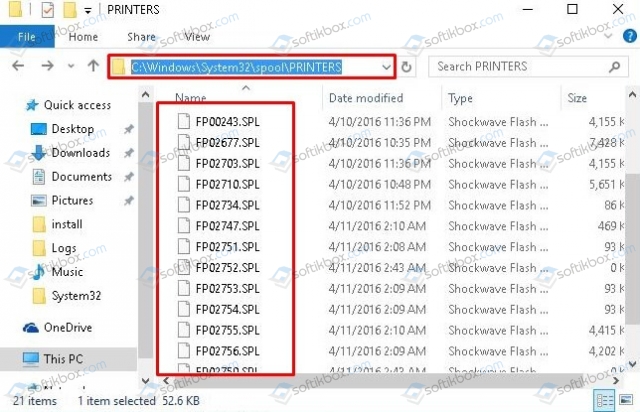This screenshot has width=640, height=412.
Task: Select file FP02710.SPL
Action: click(227, 184)
